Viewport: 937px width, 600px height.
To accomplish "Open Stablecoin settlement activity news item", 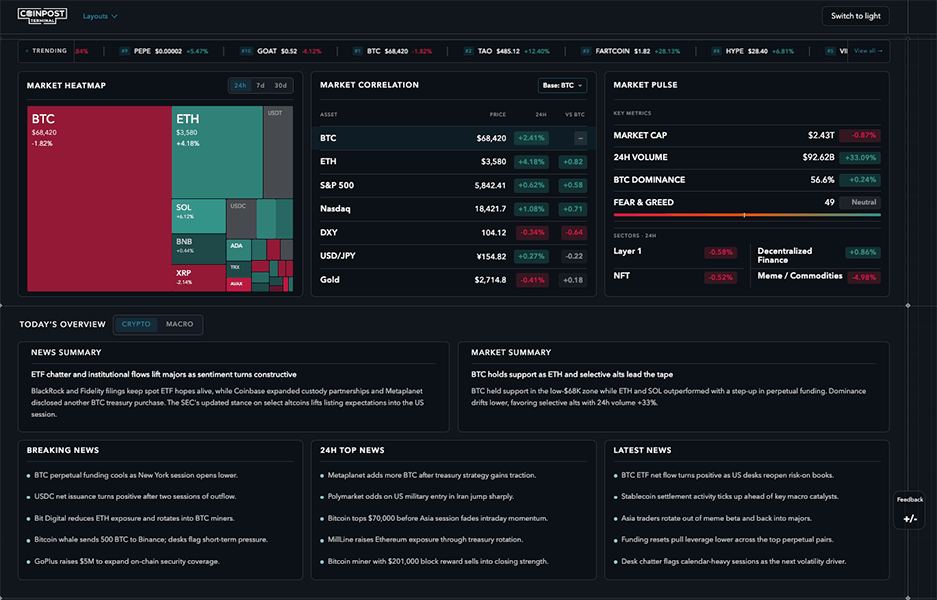I will [x=730, y=497].
